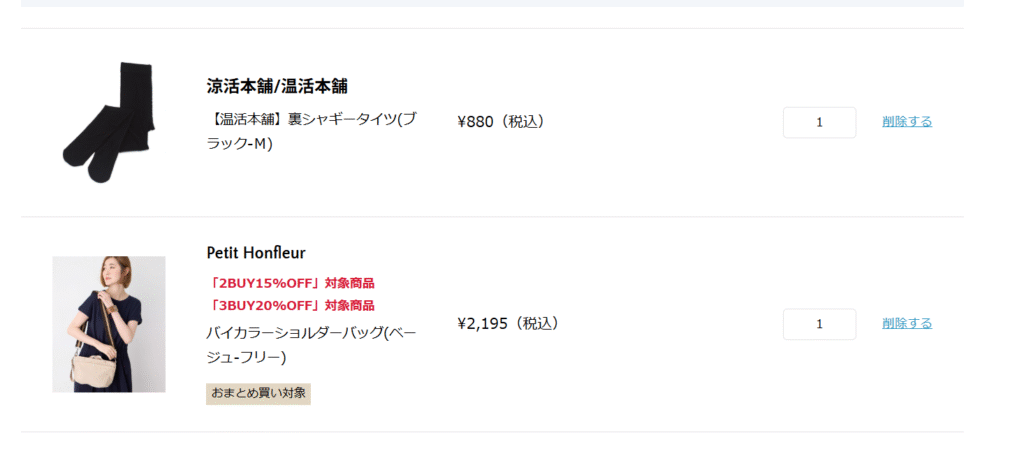Click the pale blue strip at the top
1024x456 pixels.
(492, 3)
